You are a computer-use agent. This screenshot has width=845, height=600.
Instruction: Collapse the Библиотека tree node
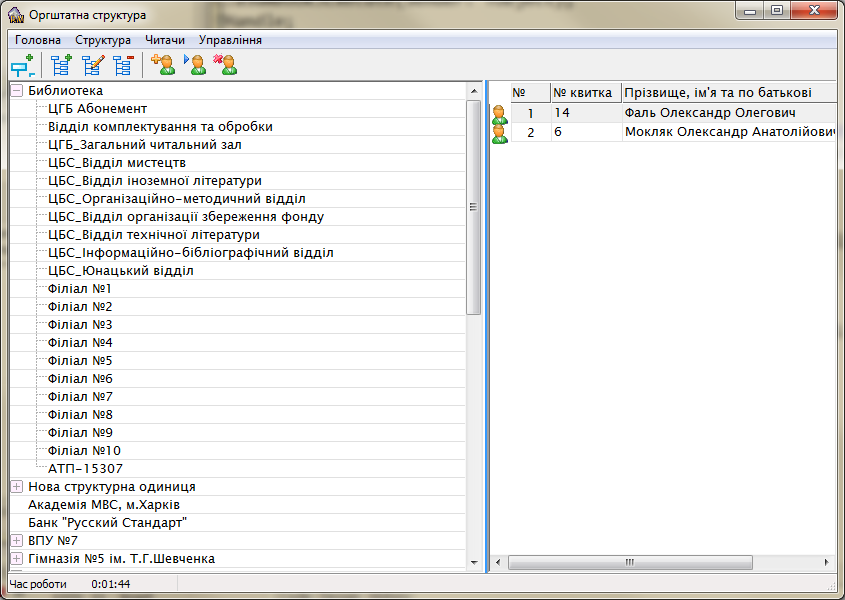(17, 91)
